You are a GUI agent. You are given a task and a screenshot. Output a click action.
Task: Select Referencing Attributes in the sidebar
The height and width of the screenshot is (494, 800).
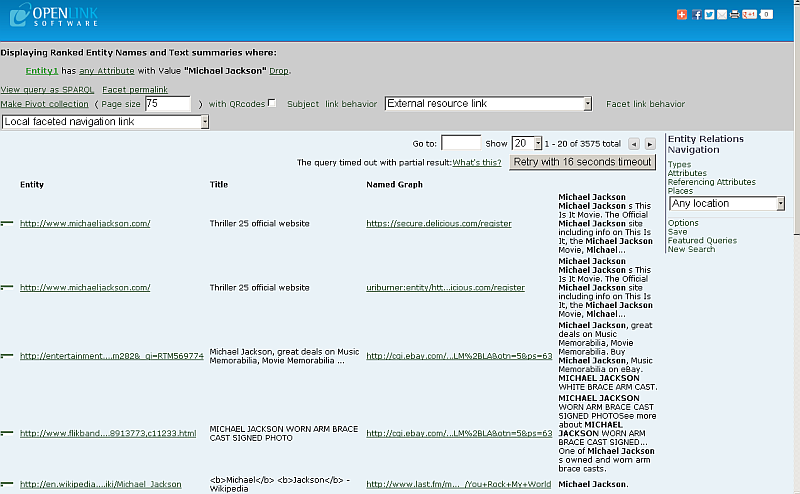point(711,182)
